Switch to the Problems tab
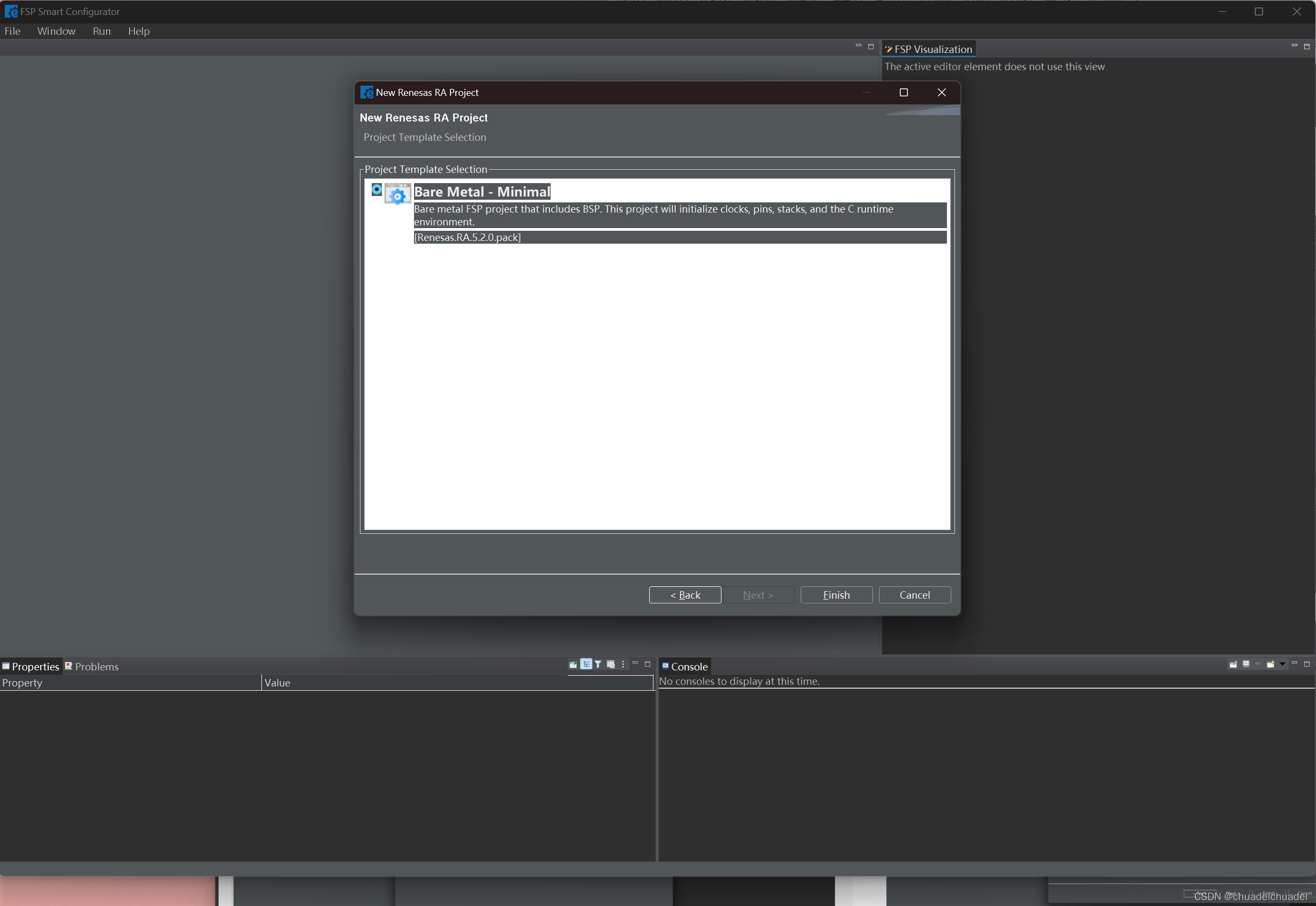This screenshot has width=1316, height=906. click(x=92, y=667)
